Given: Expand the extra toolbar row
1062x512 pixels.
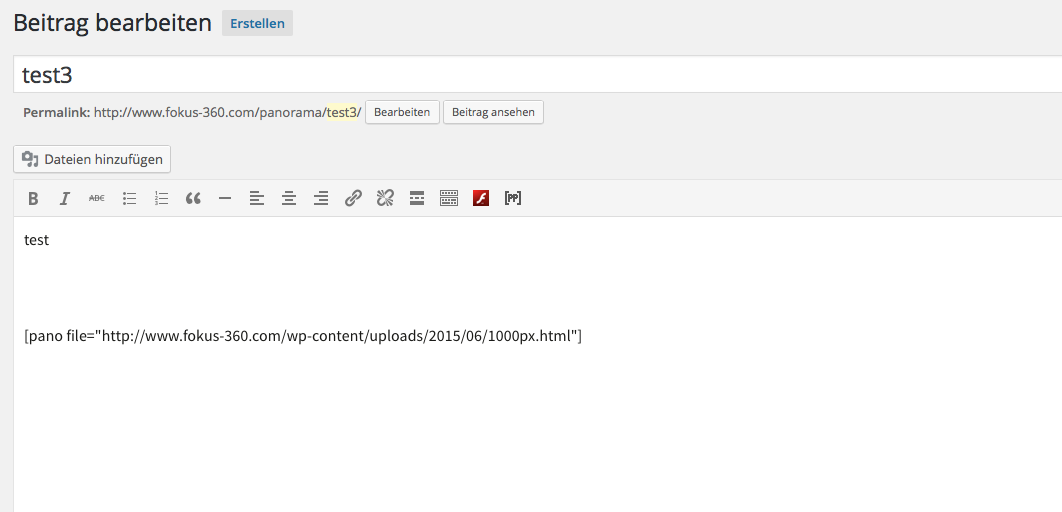Looking at the screenshot, I should tap(449, 199).
